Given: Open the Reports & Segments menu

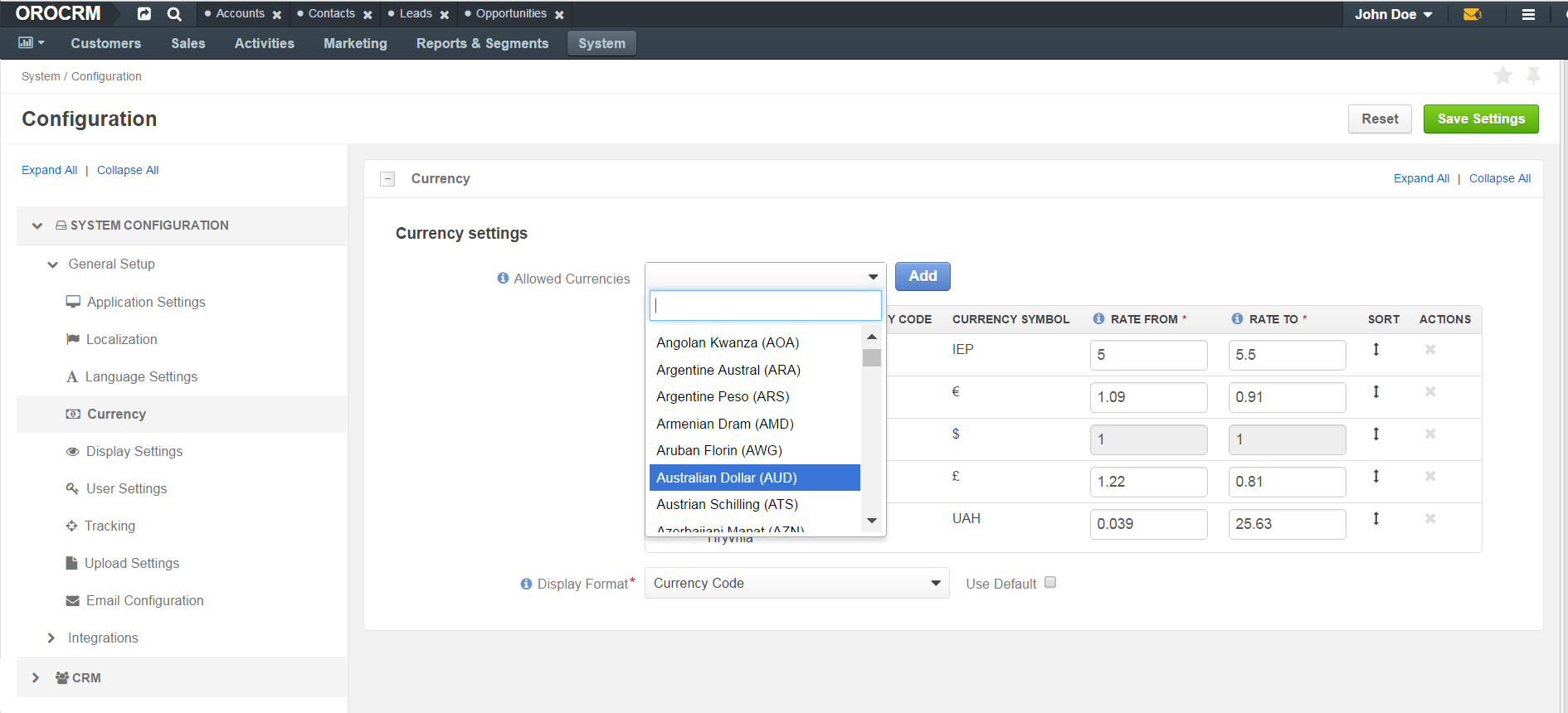Looking at the screenshot, I should pyautogui.click(x=483, y=43).
